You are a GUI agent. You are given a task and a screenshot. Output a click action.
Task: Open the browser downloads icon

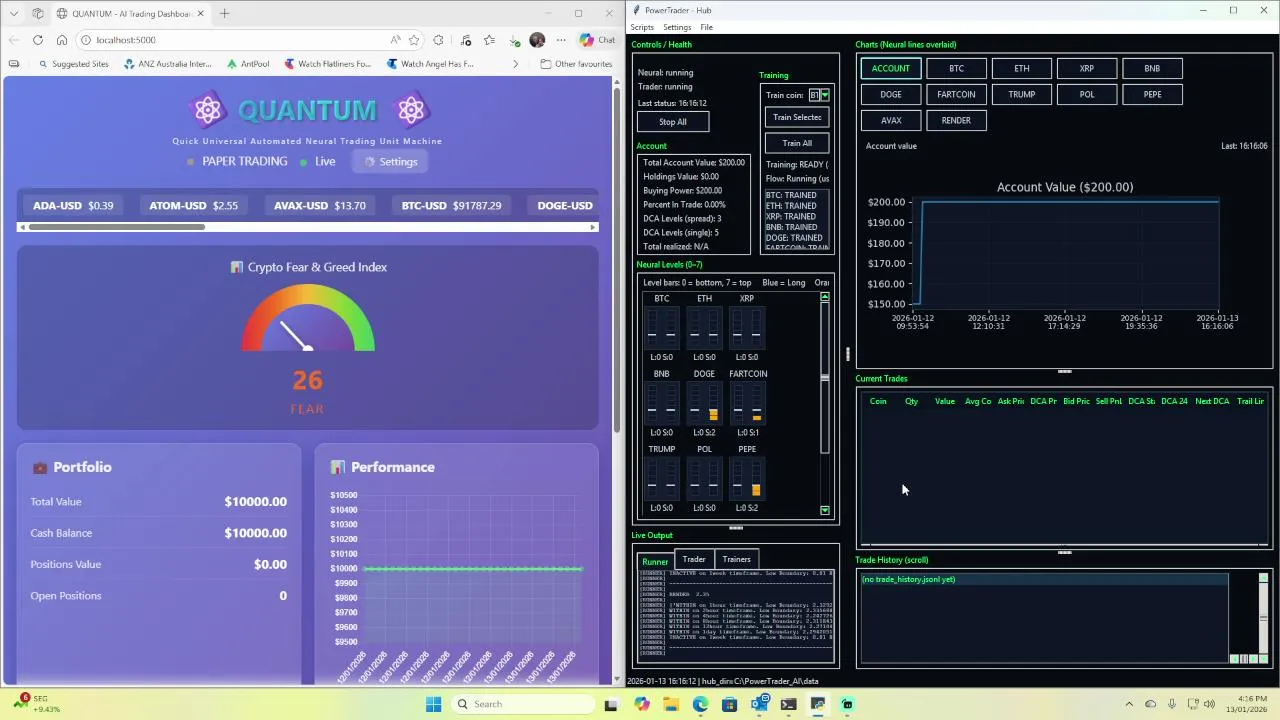tap(514, 40)
